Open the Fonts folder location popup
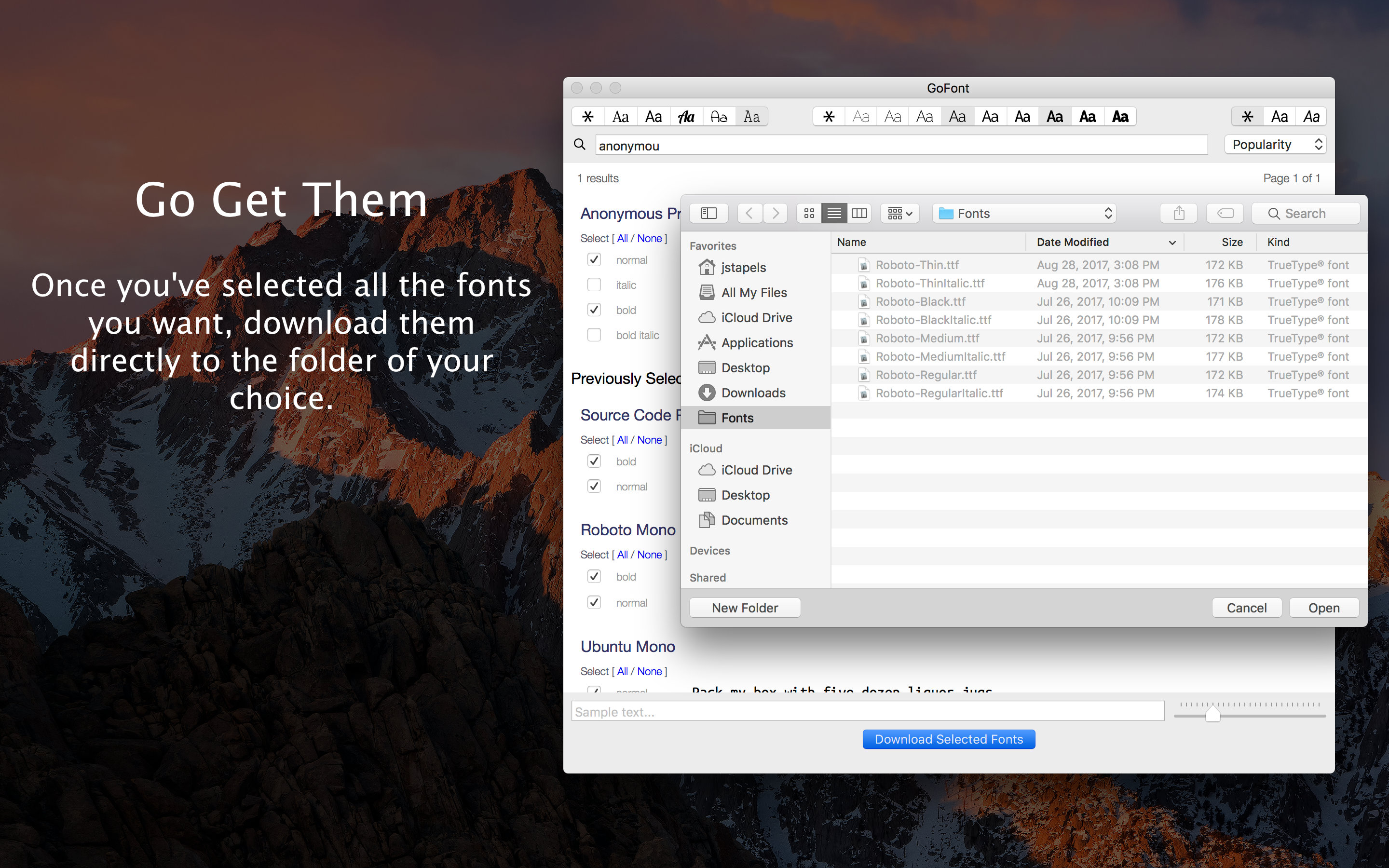 click(1024, 214)
